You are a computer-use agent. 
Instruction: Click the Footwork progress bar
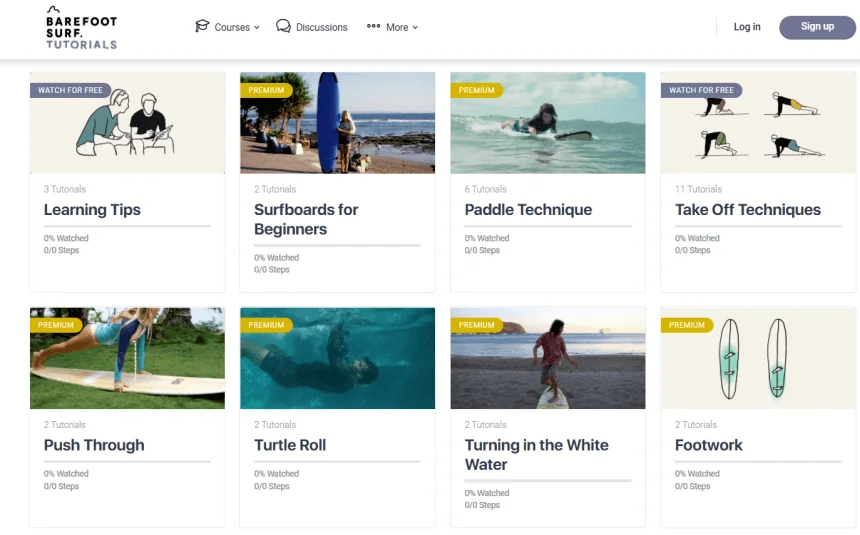(758, 461)
